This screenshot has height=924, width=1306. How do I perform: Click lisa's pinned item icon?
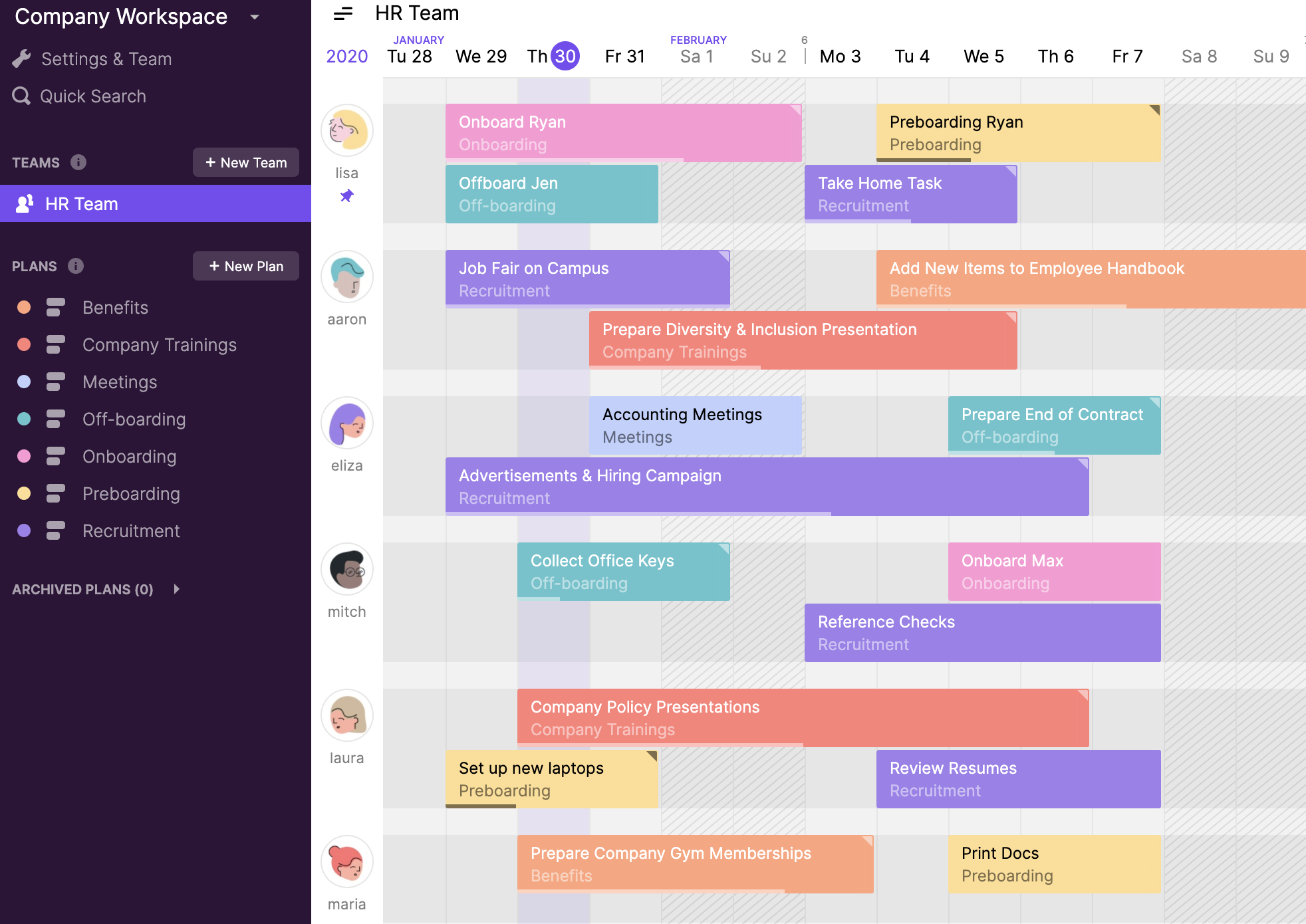point(347,195)
